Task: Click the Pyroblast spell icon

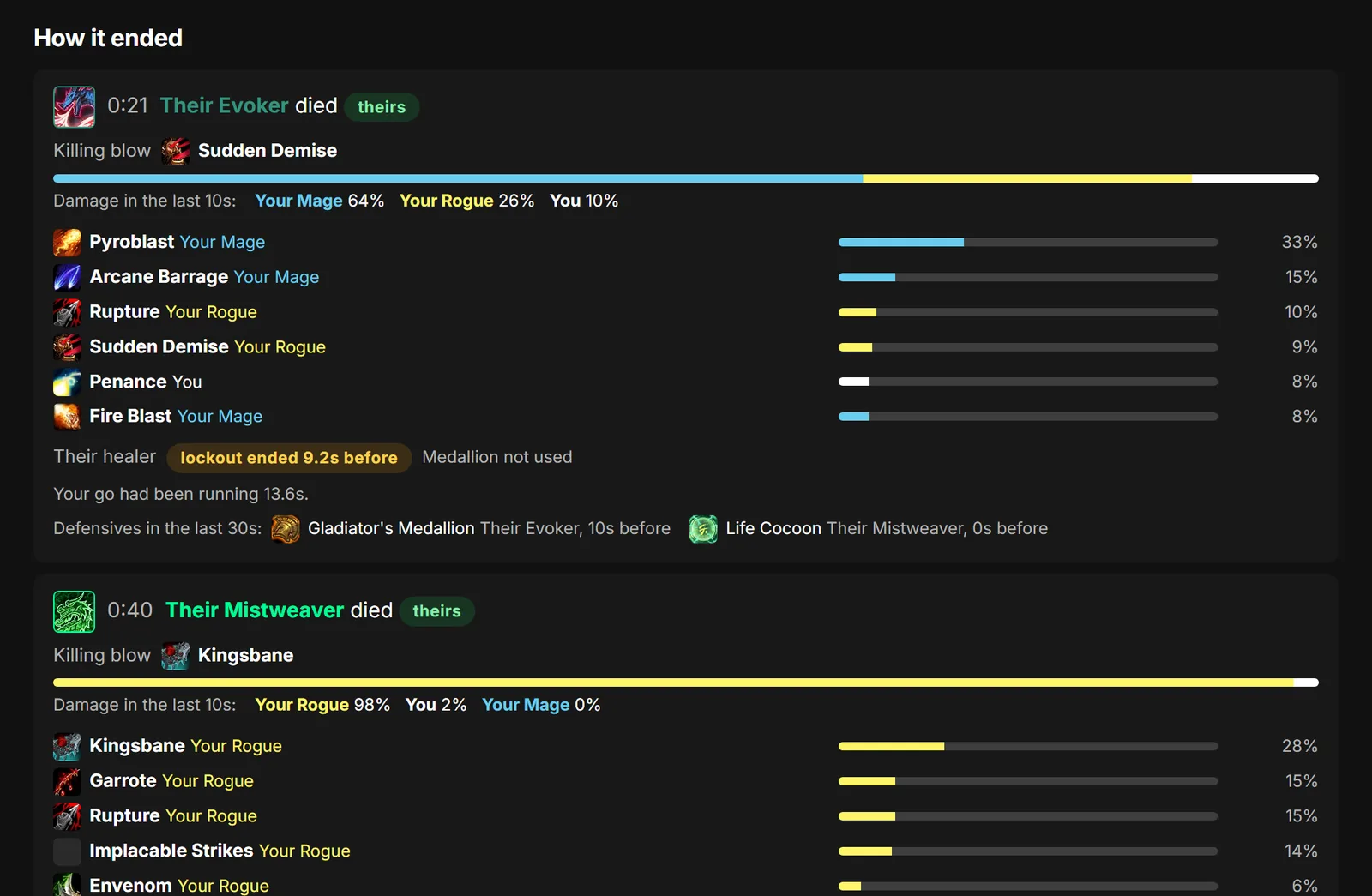Action: click(x=68, y=243)
